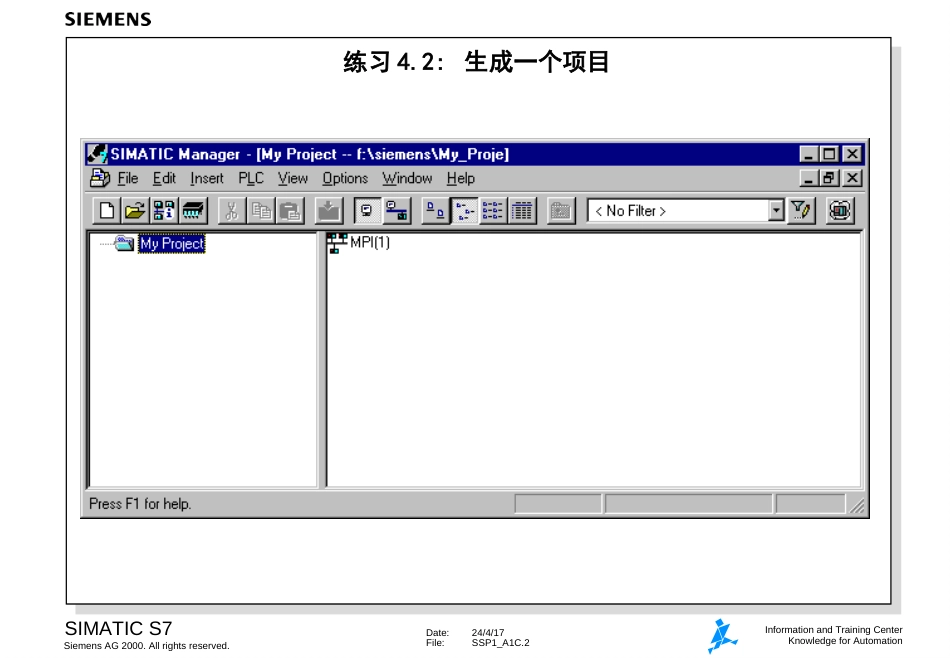The height and width of the screenshot is (658, 950).
Task: Open the Insert menu
Action: point(207,178)
